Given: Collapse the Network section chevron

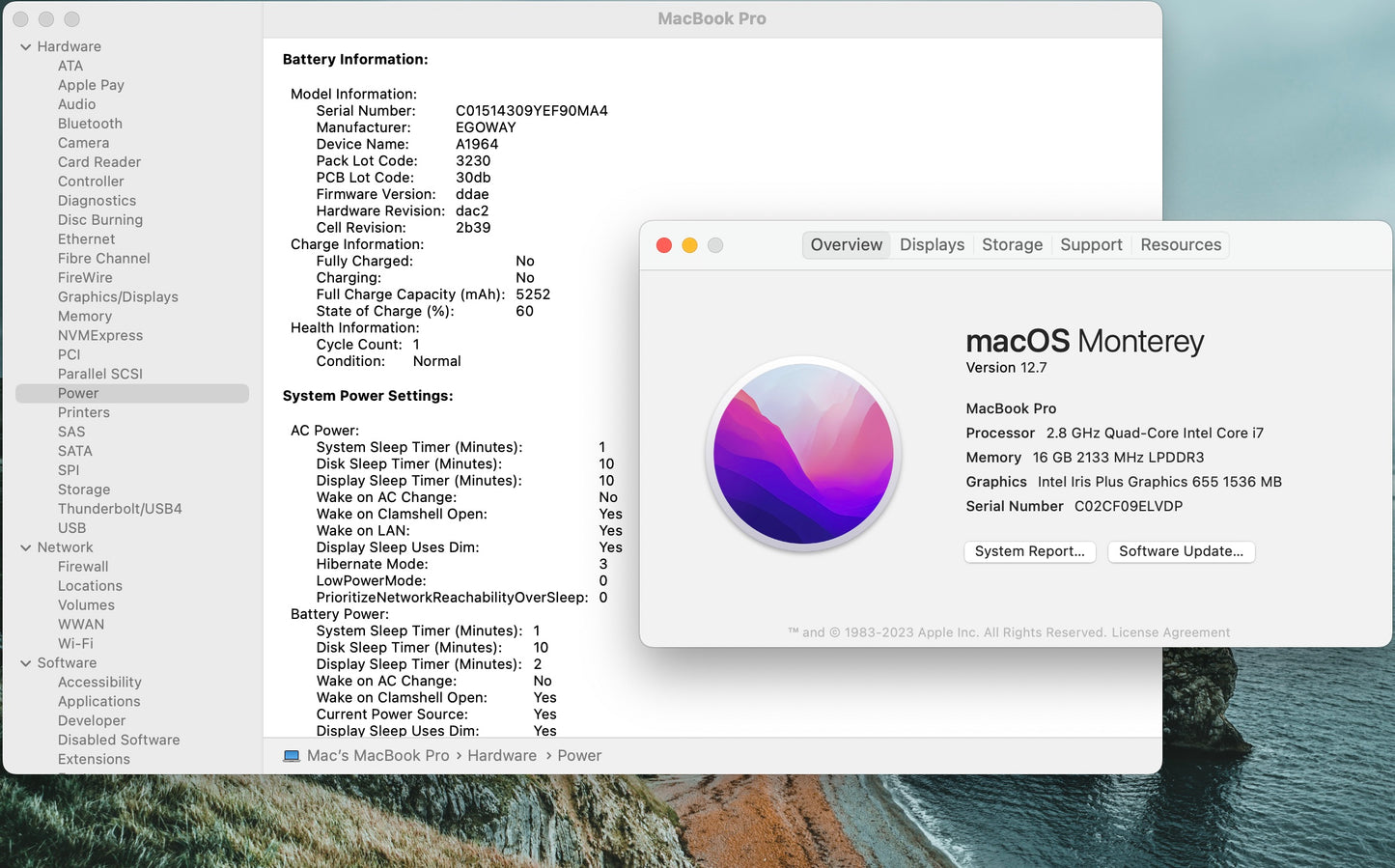Looking at the screenshot, I should (26, 547).
